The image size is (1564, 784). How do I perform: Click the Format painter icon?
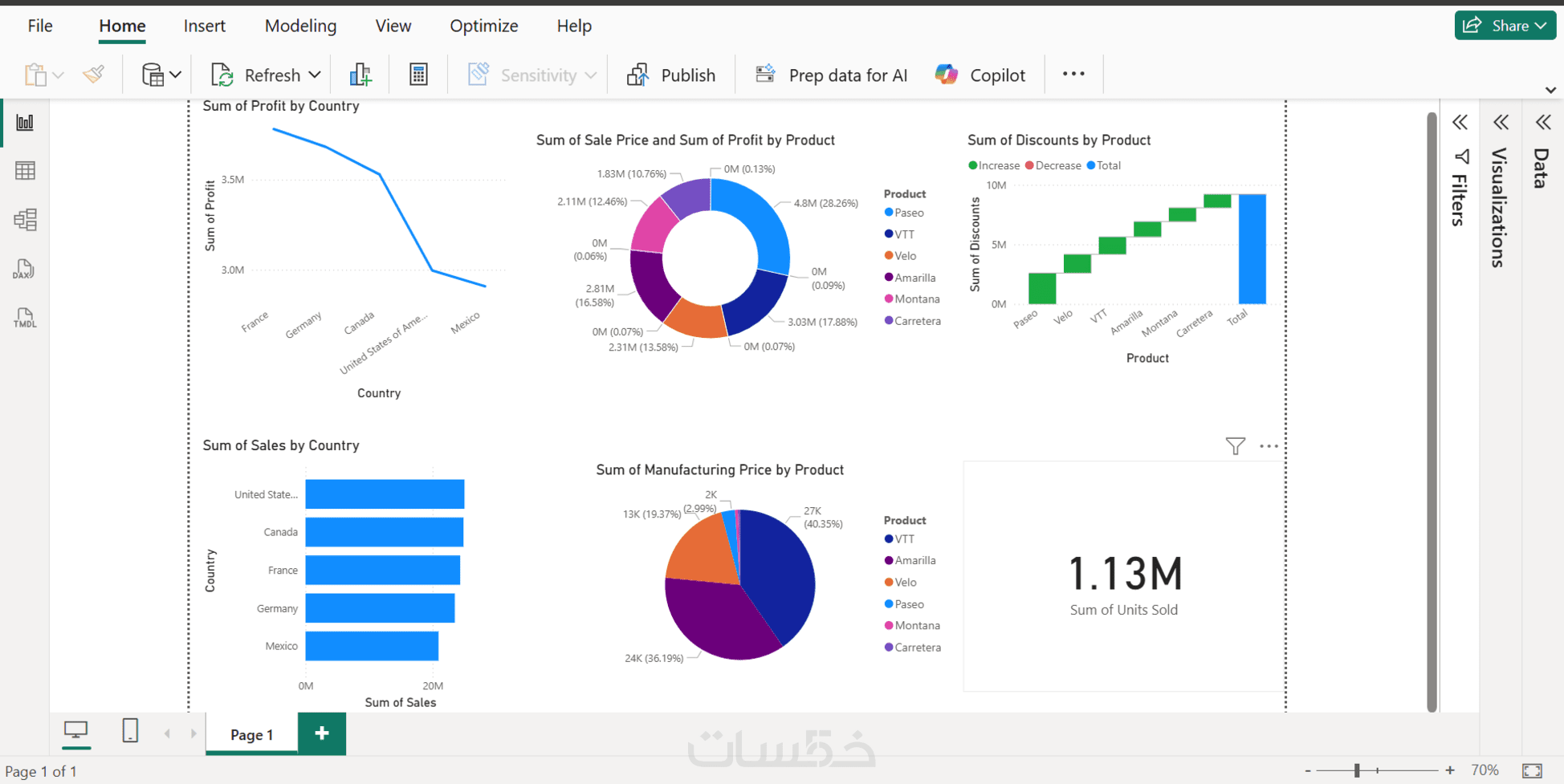coord(94,75)
